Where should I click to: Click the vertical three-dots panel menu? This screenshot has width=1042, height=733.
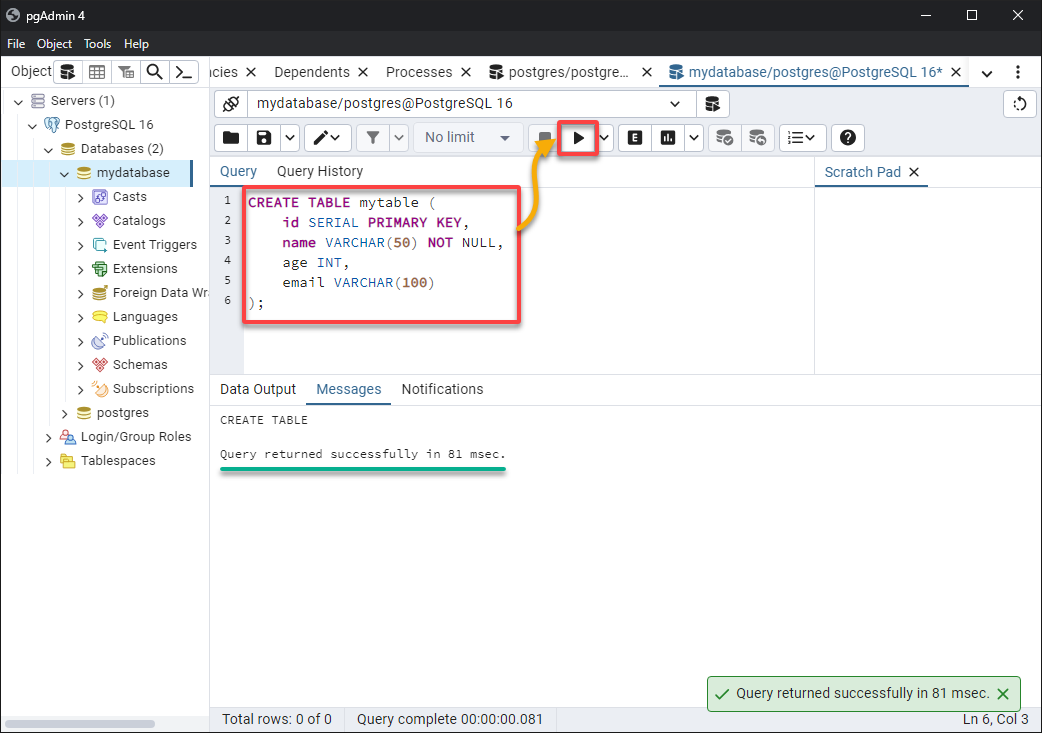click(x=1017, y=72)
